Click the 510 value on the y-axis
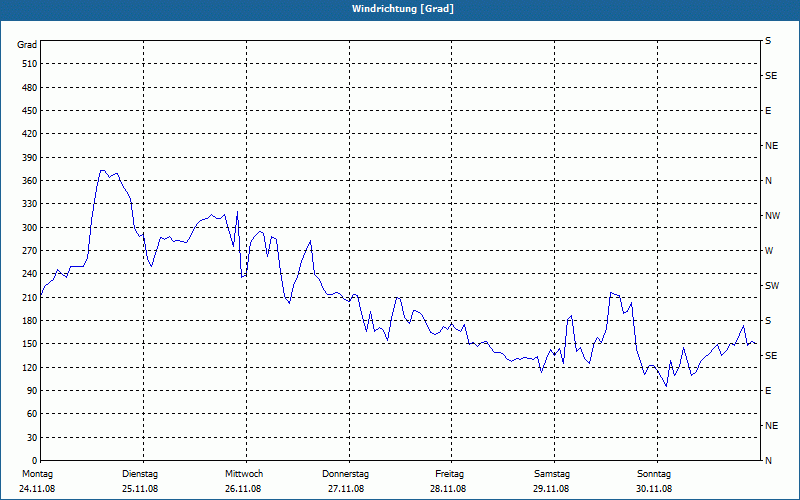Screen dimensions: 800x500 coord(30,64)
